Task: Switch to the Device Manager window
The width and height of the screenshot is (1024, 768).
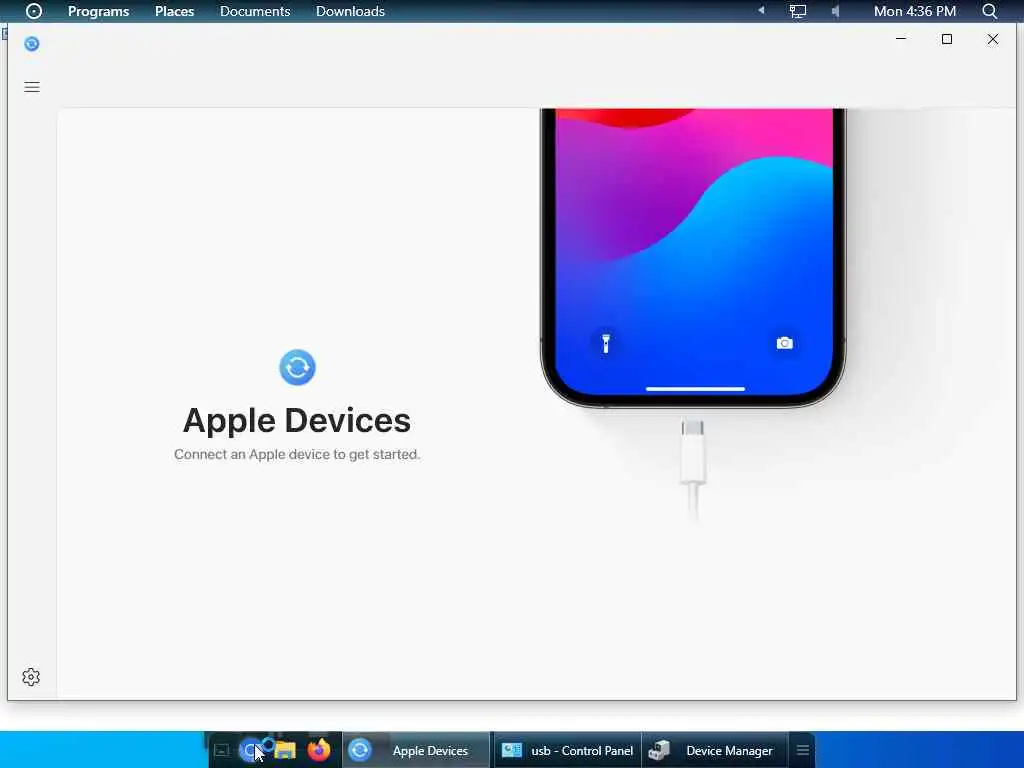Action: point(714,750)
